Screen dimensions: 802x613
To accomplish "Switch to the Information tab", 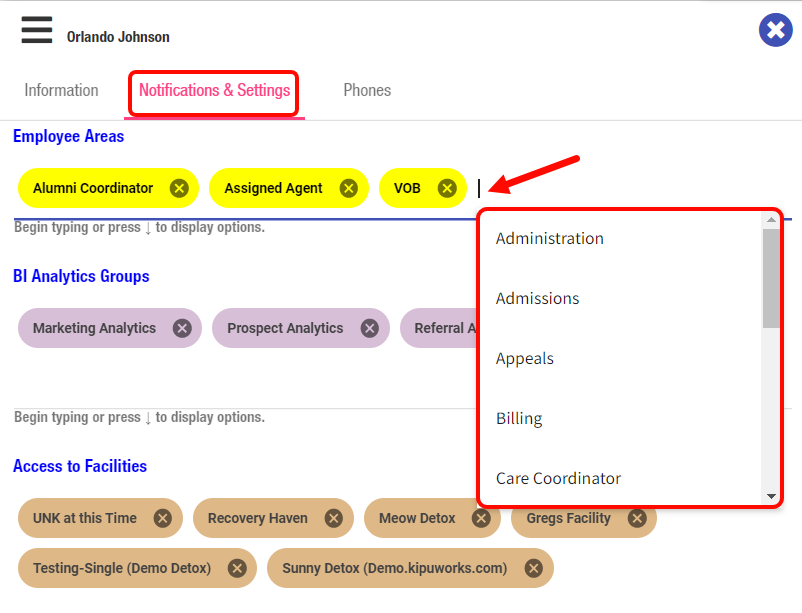I will click(x=61, y=90).
